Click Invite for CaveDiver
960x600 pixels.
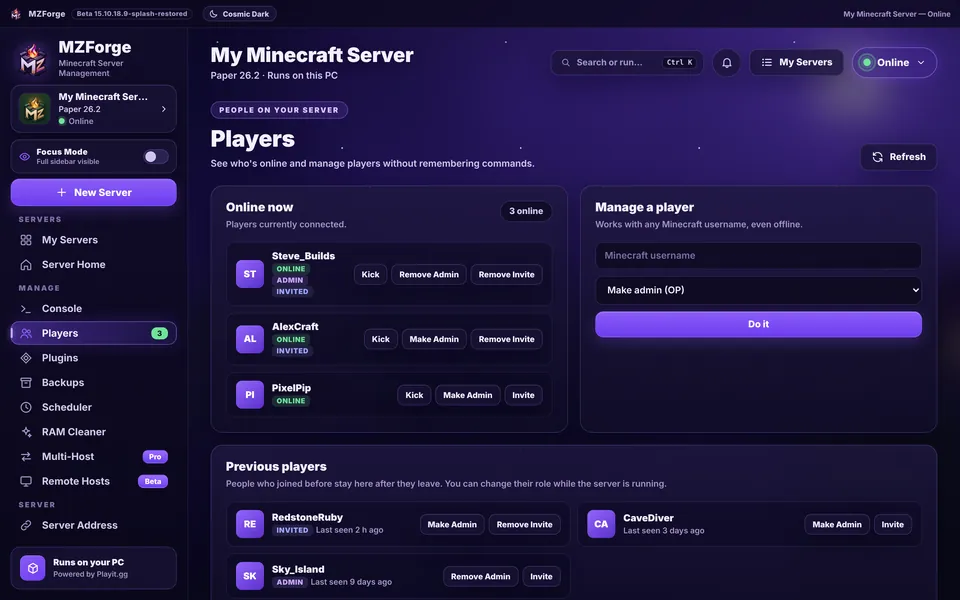[893, 525]
